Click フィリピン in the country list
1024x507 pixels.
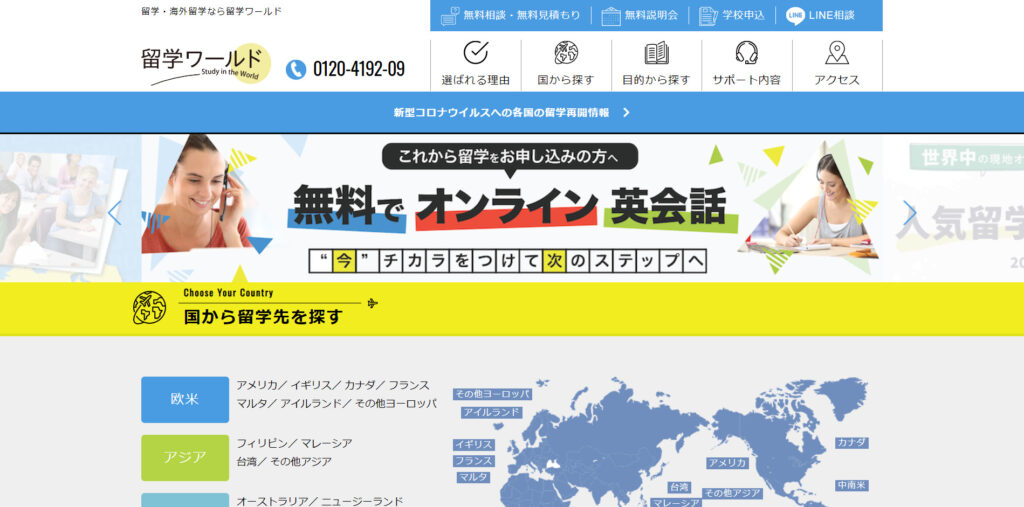click(x=263, y=444)
